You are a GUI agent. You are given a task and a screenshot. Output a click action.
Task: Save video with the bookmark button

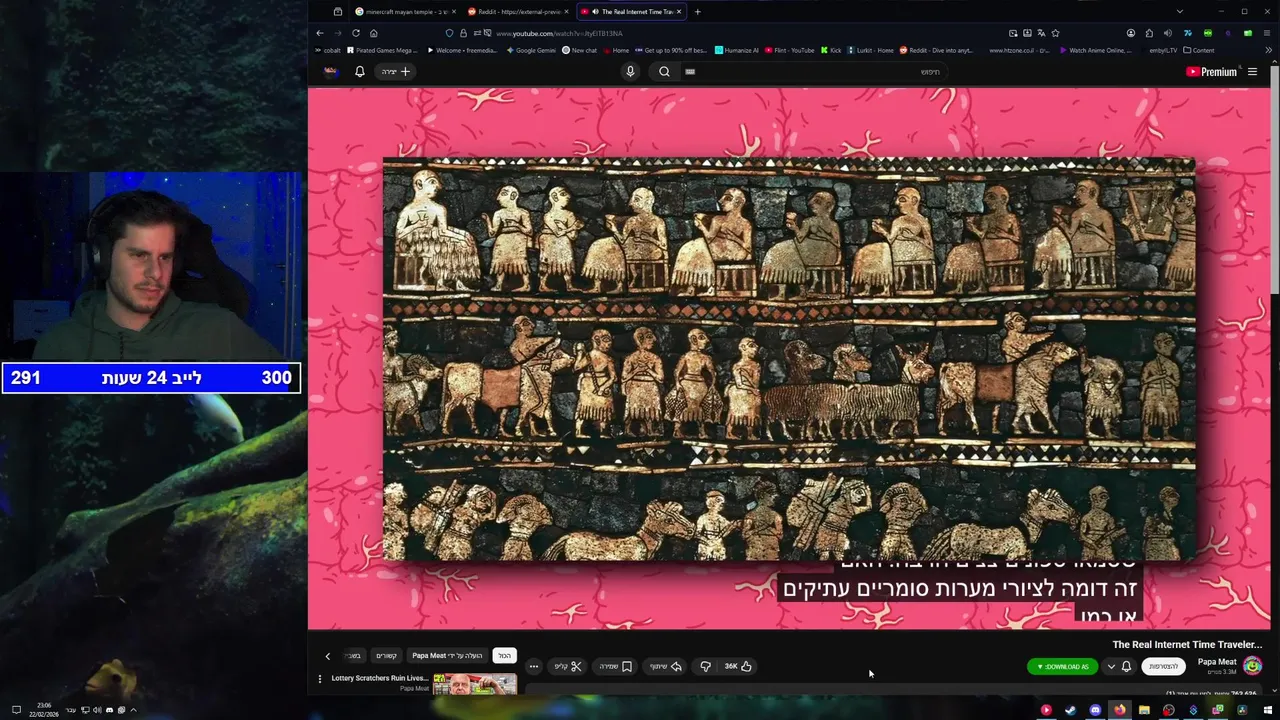616,666
